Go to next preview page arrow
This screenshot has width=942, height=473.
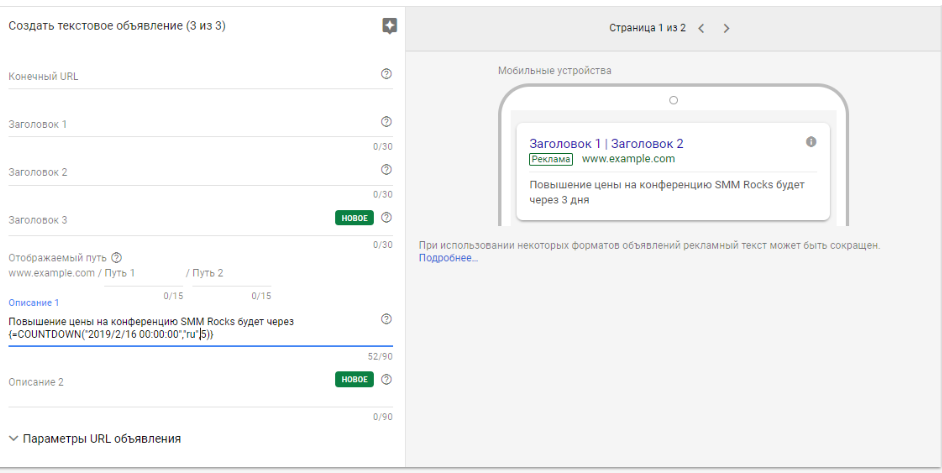(x=726, y=28)
